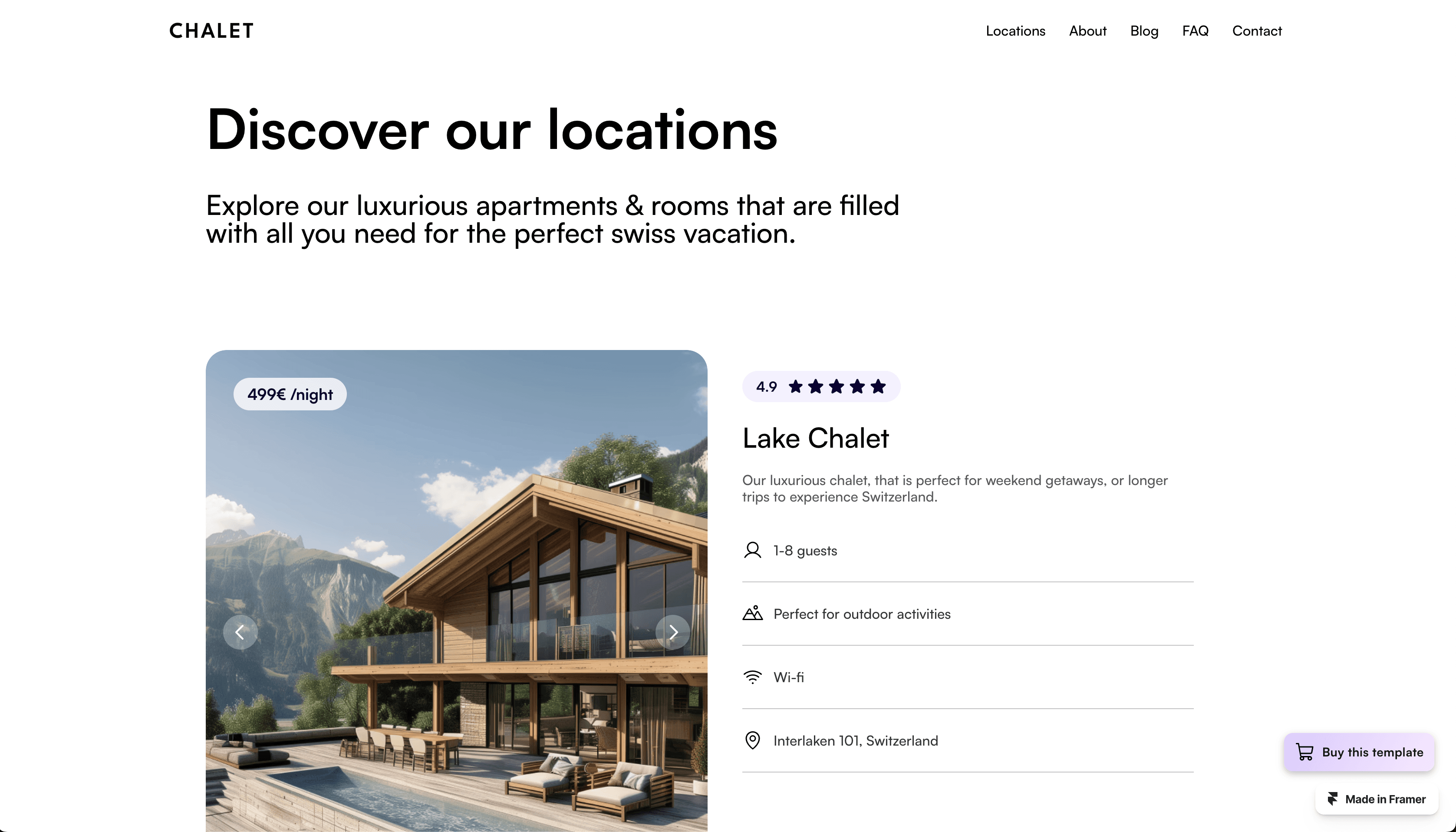The height and width of the screenshot is (832, 1456).
Task: Click the CHALET logo
Action: (211, 31)
